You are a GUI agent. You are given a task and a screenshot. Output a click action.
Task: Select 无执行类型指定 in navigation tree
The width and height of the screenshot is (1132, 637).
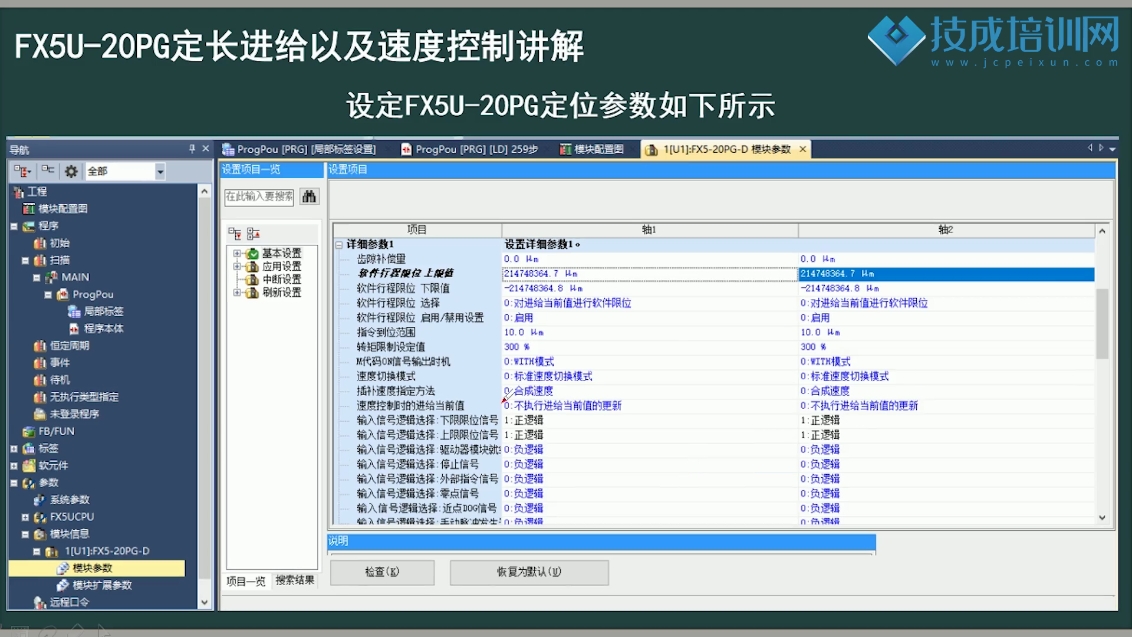click(84, 397)
